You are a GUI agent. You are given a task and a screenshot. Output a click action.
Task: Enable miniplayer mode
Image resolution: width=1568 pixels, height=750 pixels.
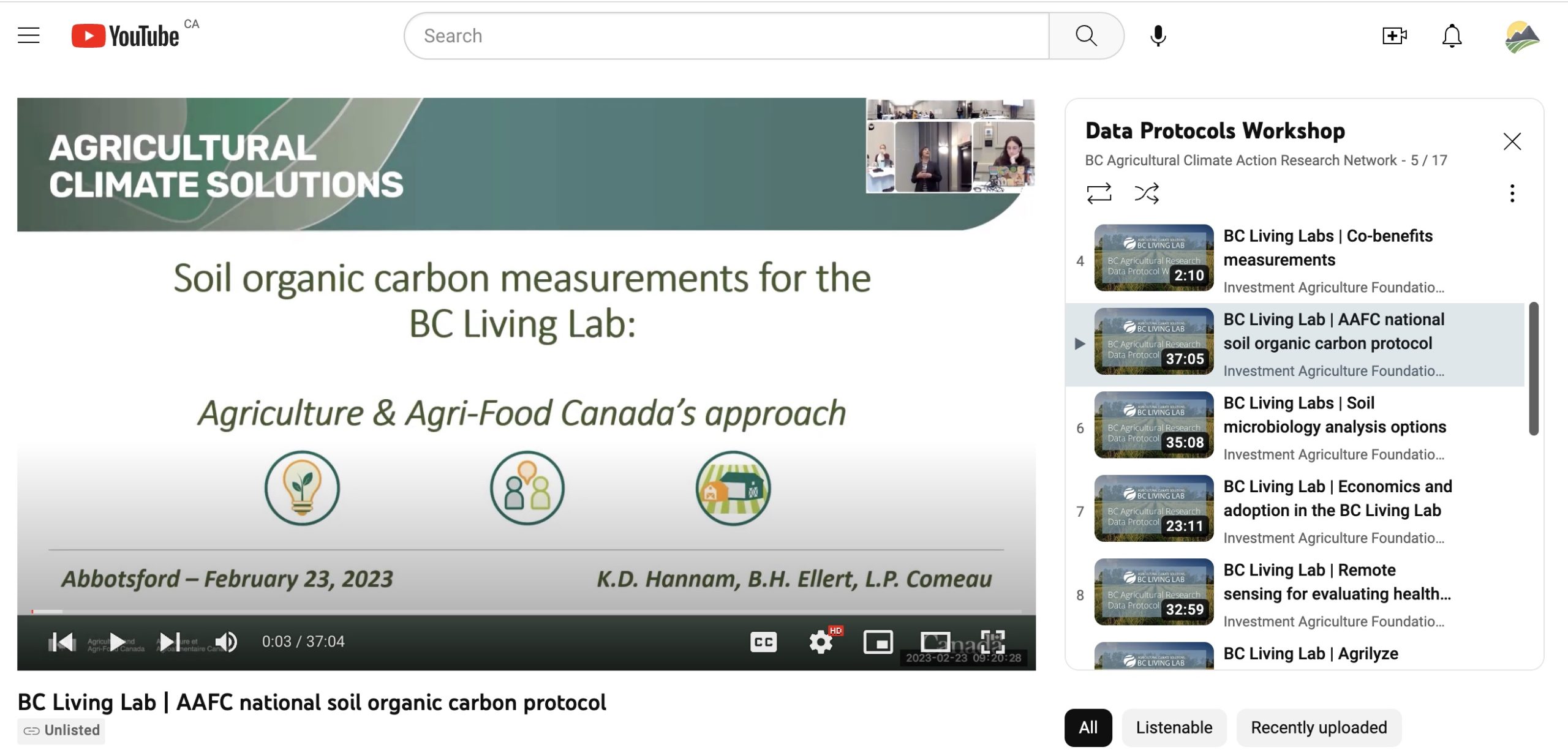pos(878,642)
